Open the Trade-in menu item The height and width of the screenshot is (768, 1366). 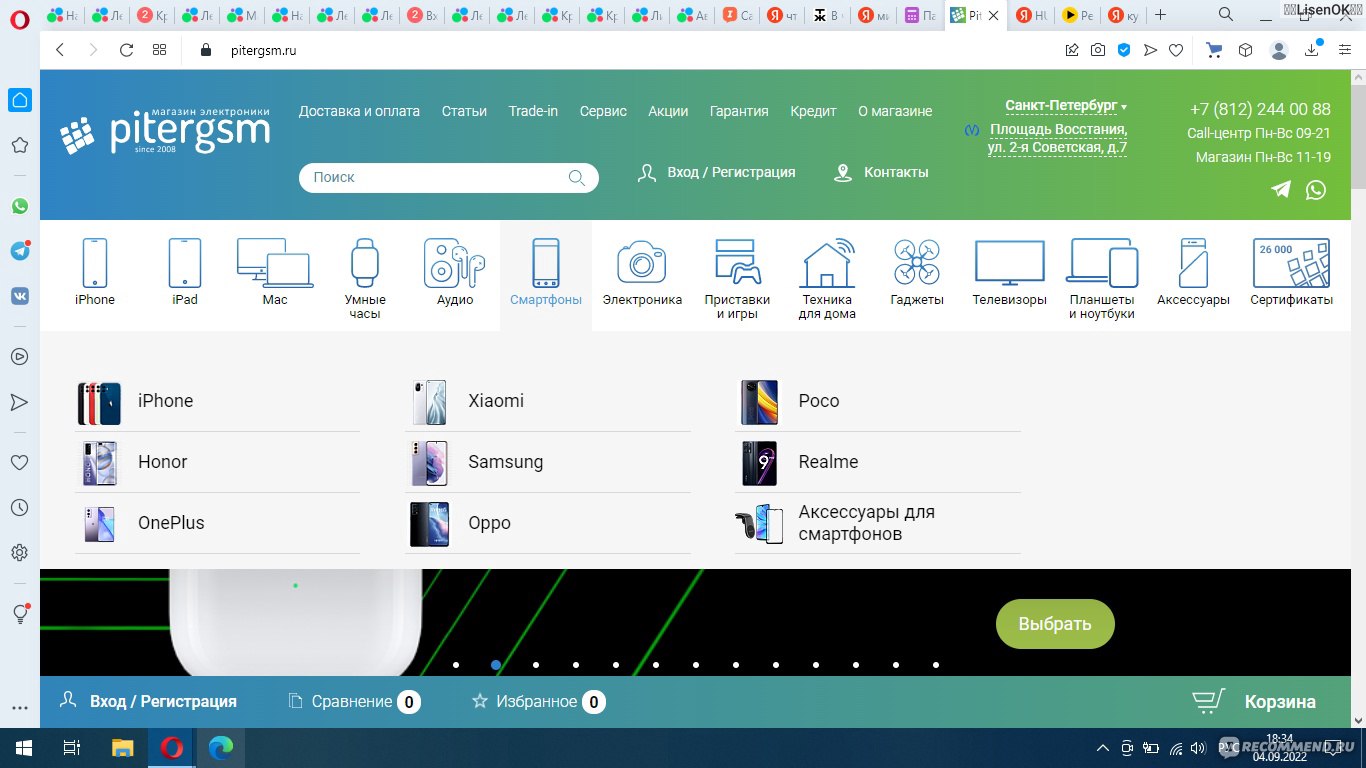pos(533,111)
